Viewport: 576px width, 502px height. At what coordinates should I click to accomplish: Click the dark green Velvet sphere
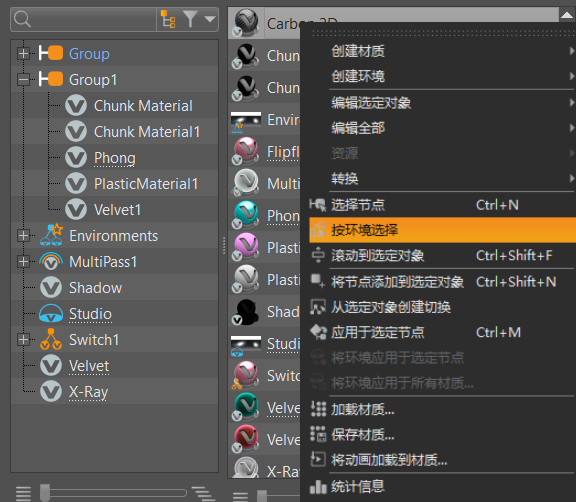[246, 407]
